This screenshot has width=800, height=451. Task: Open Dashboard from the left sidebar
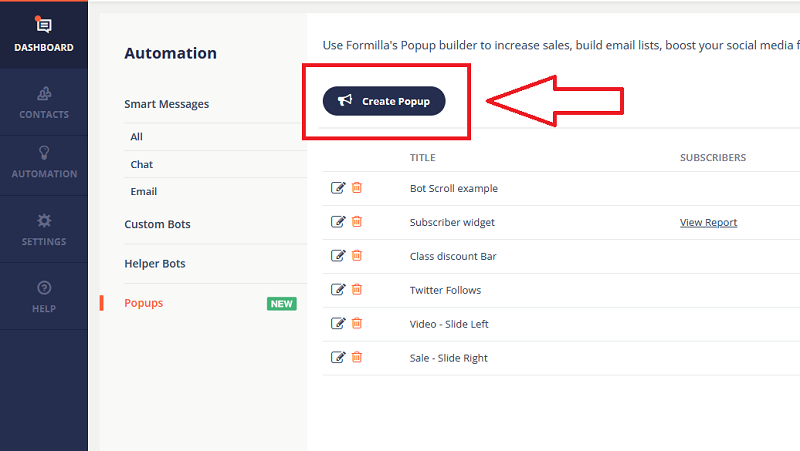[x=43, y=34]
